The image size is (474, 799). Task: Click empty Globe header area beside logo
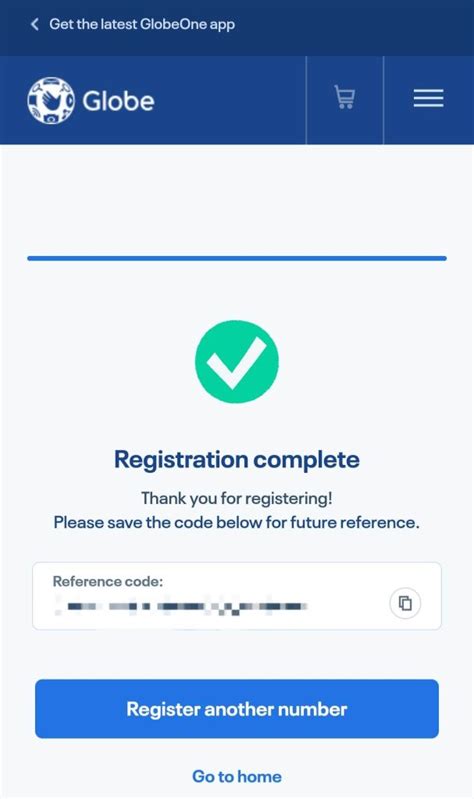(229, 100)
